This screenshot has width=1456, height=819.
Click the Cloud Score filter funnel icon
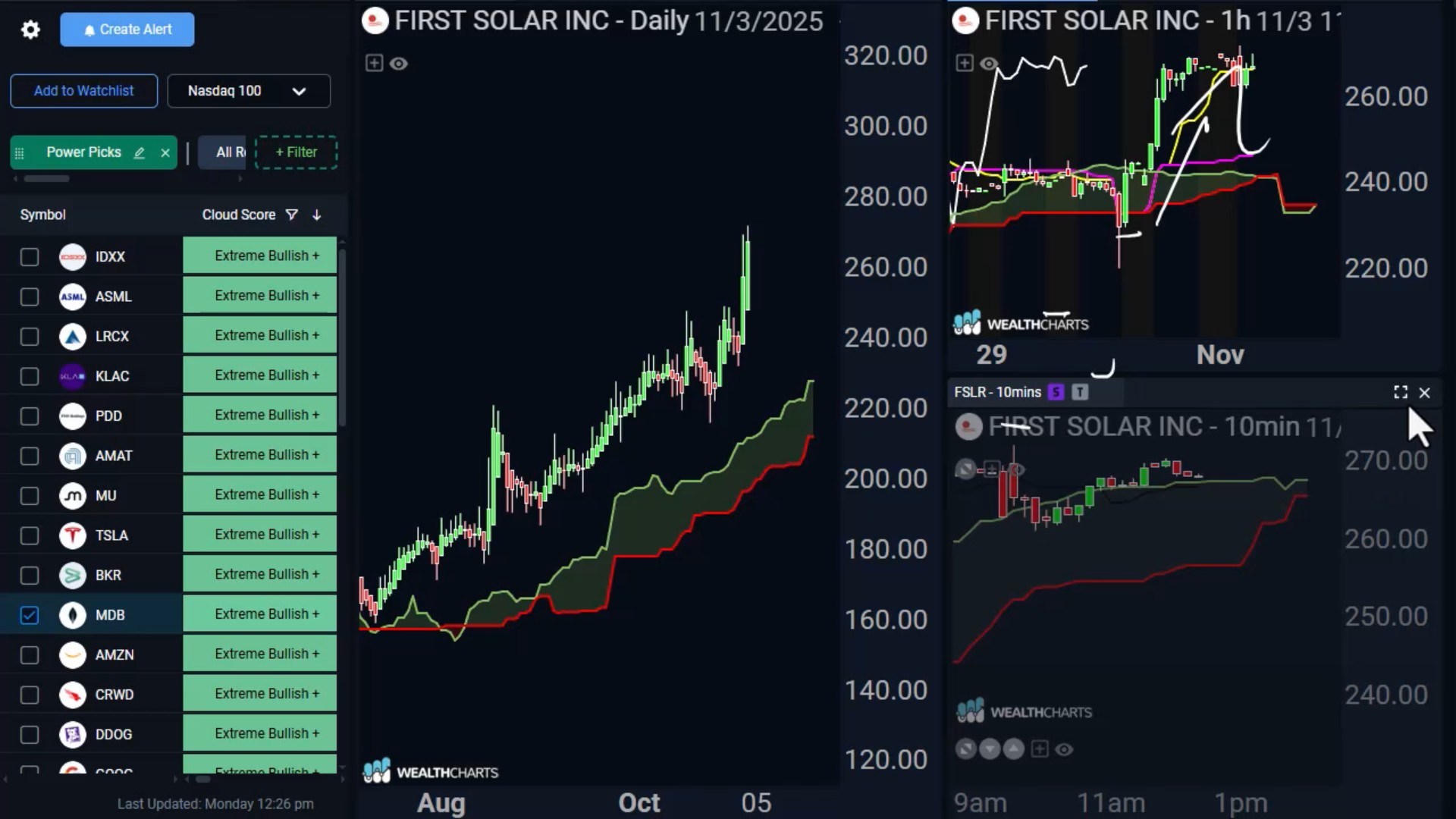point(292,215)
